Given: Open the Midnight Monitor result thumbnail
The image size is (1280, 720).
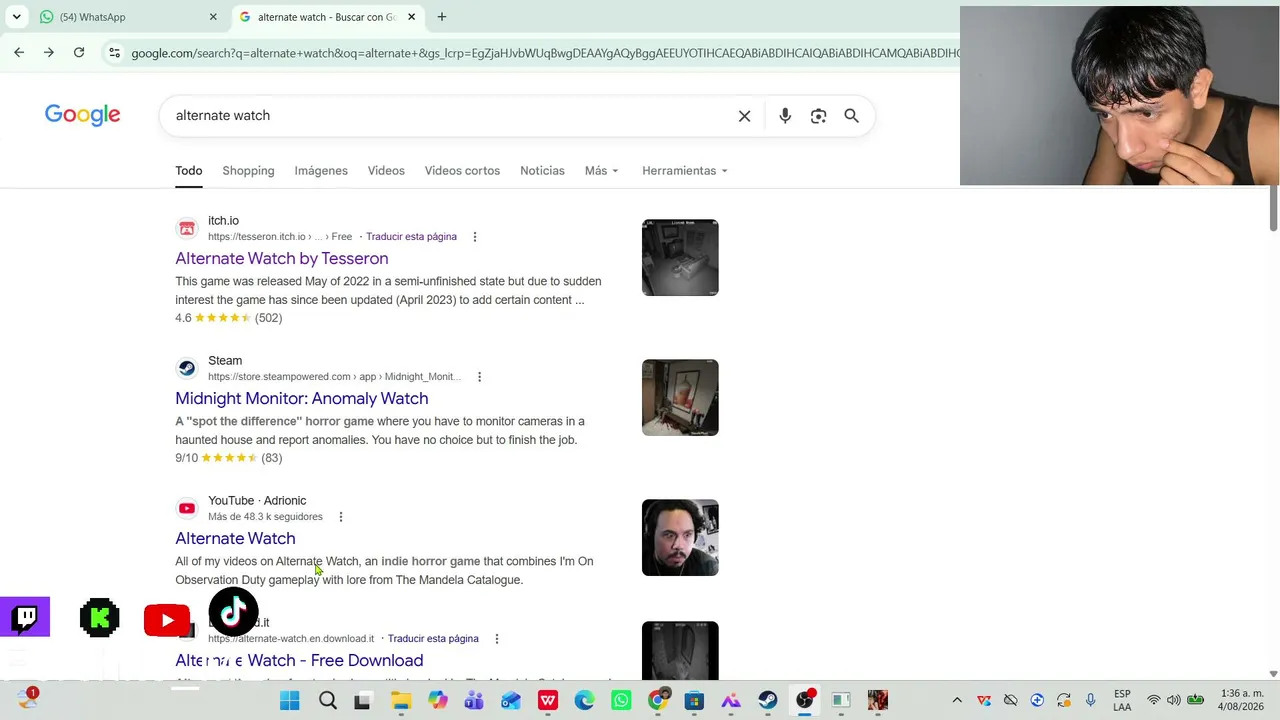Looking at the screenshot, I should [680, 398].
